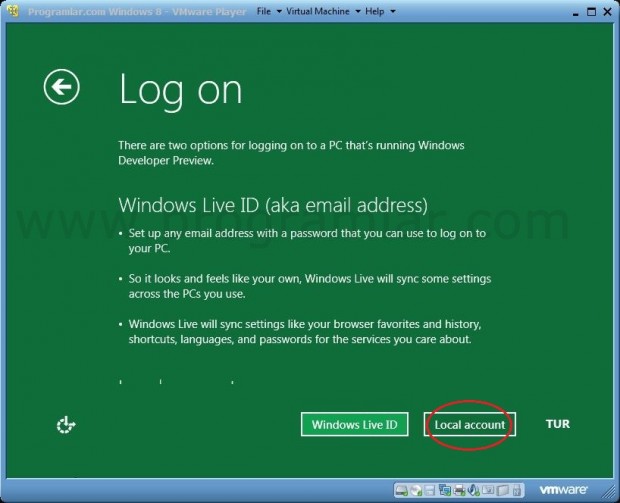This screenshot has width=620, height=503.
Task: Click the back arrow button
Action: click(61, 87)
